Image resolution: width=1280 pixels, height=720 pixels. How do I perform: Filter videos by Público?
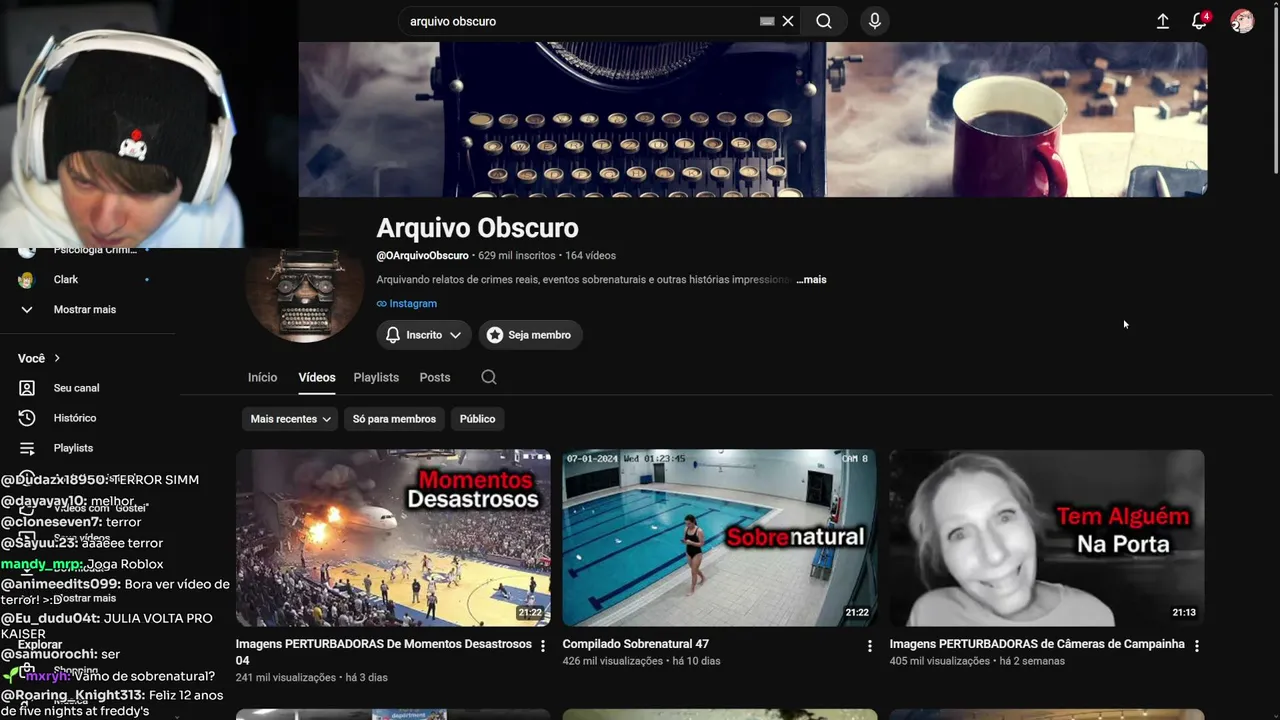pyautogui.click(x=477, y=419)
